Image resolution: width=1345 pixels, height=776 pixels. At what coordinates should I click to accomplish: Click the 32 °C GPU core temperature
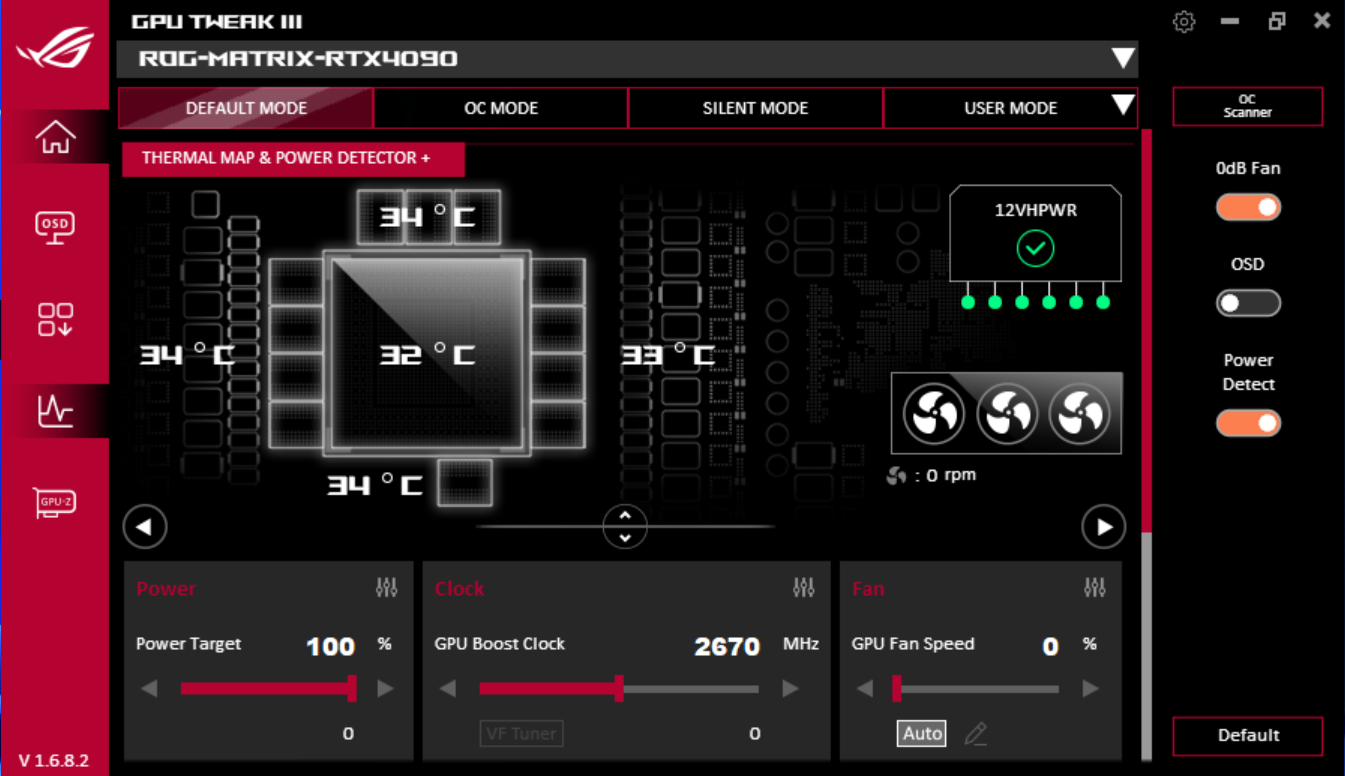pyautogui.click(x=427, y=354)
